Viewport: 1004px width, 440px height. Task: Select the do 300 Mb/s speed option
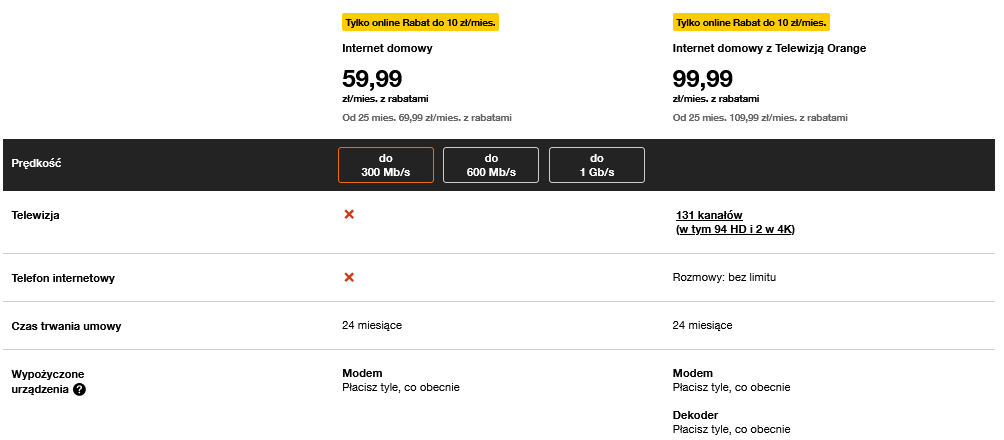pyautogui.click(x=385, y=165)
